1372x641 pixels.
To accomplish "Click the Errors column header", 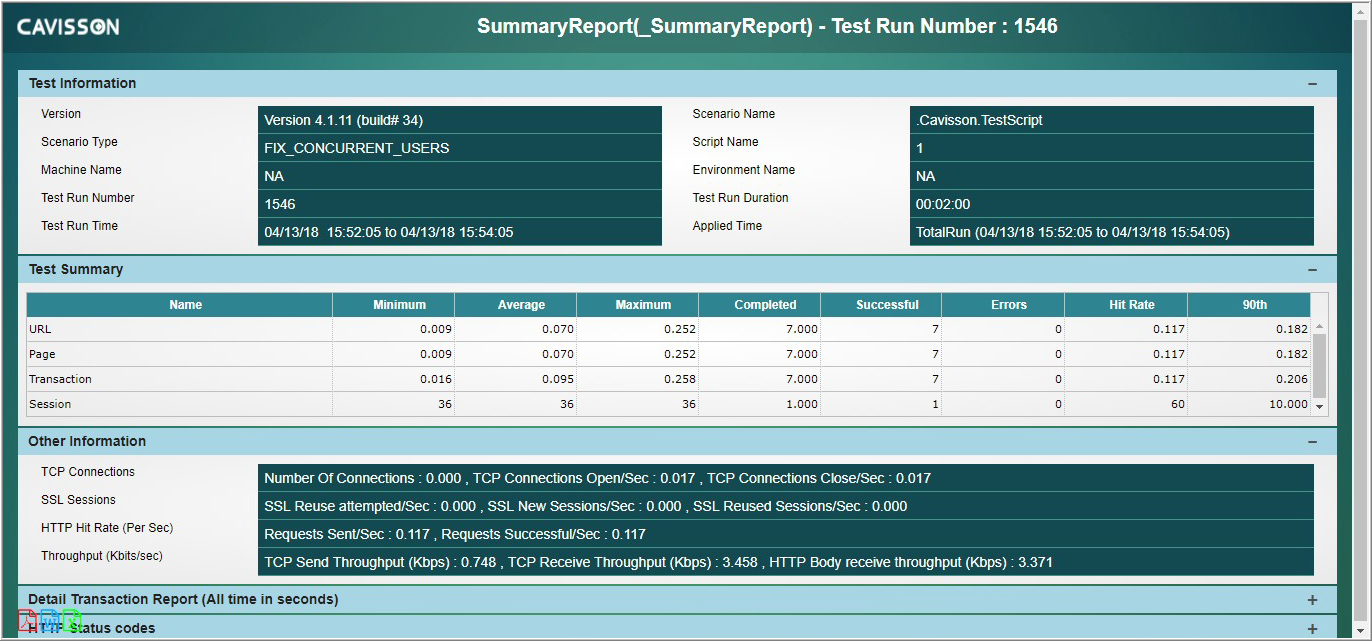I will 1008,305.
